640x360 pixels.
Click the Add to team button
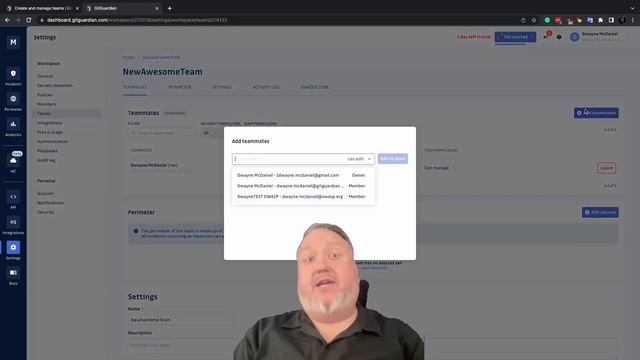(393, 158)
